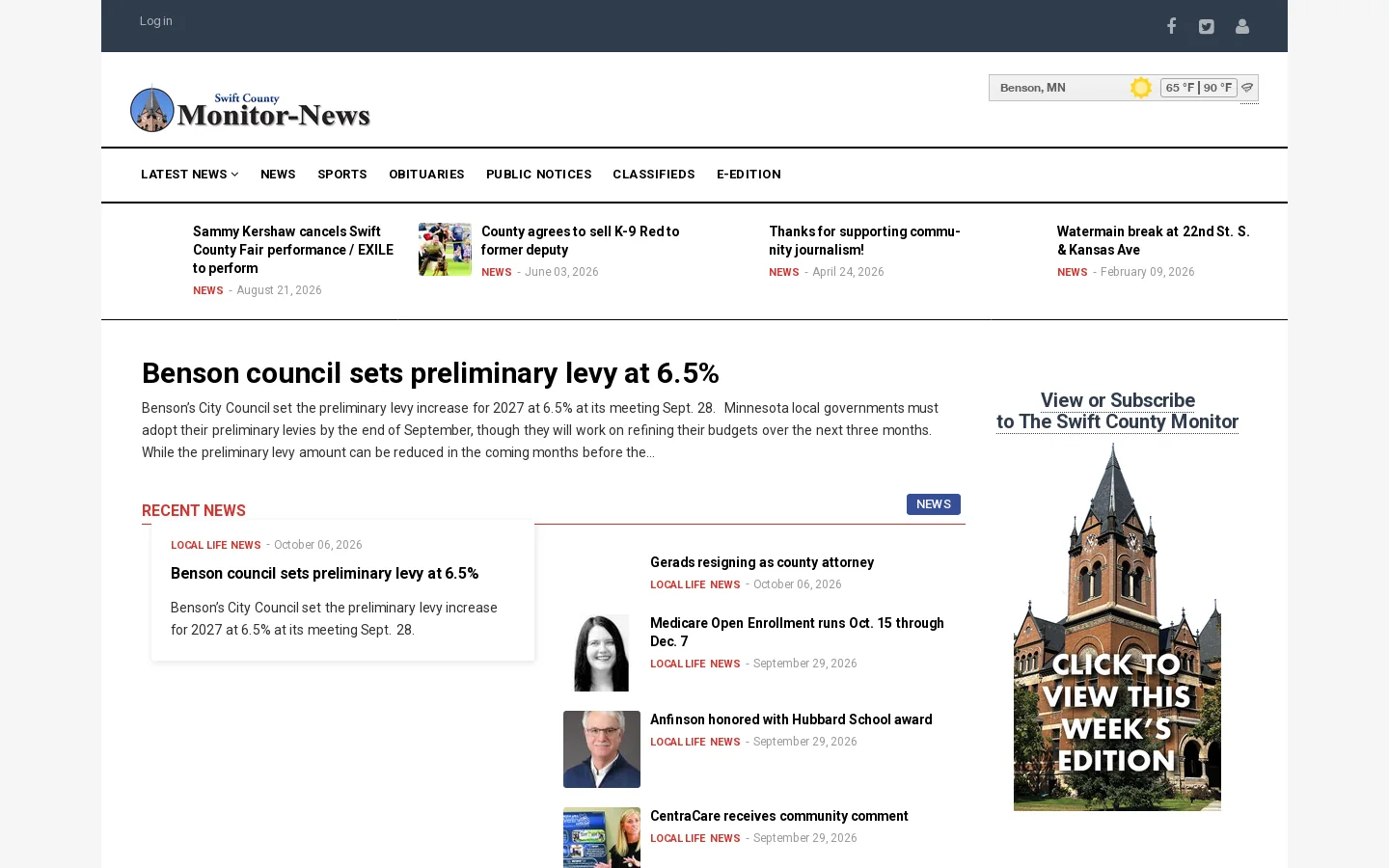The height and width of the screenshot is (868, 1389).
Task: Click the sun weather icon
Action: pos(1141,88)
